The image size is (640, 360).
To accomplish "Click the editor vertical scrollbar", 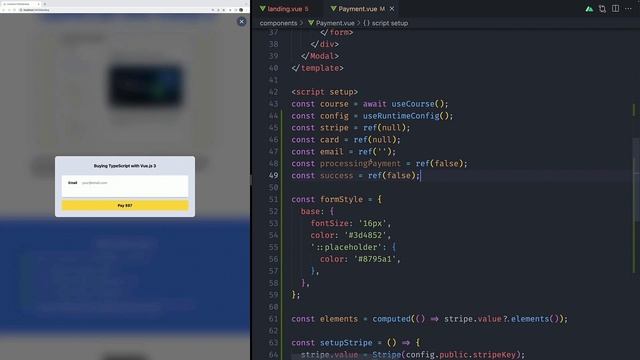I will pos(636,180).
